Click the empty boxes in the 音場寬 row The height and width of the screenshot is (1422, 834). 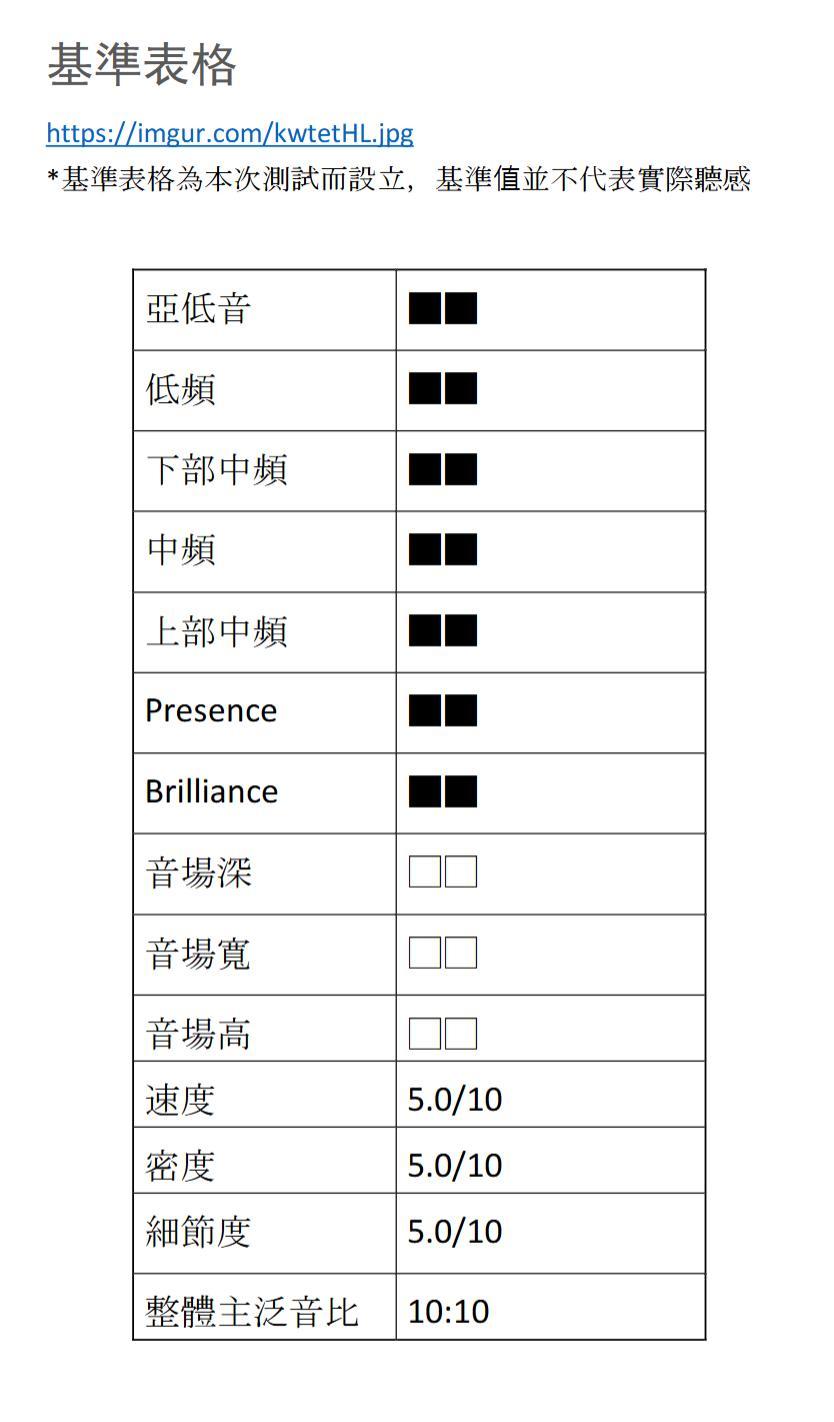coord(443,953)
